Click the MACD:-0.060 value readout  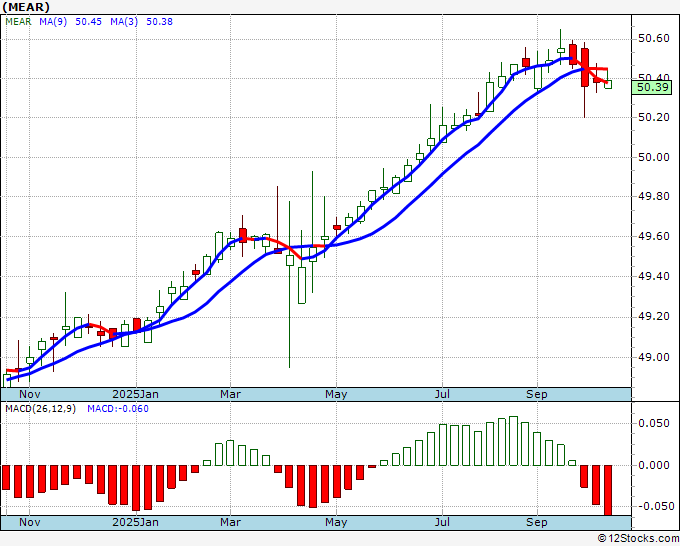pyautogui.click(x=118, y=409)
